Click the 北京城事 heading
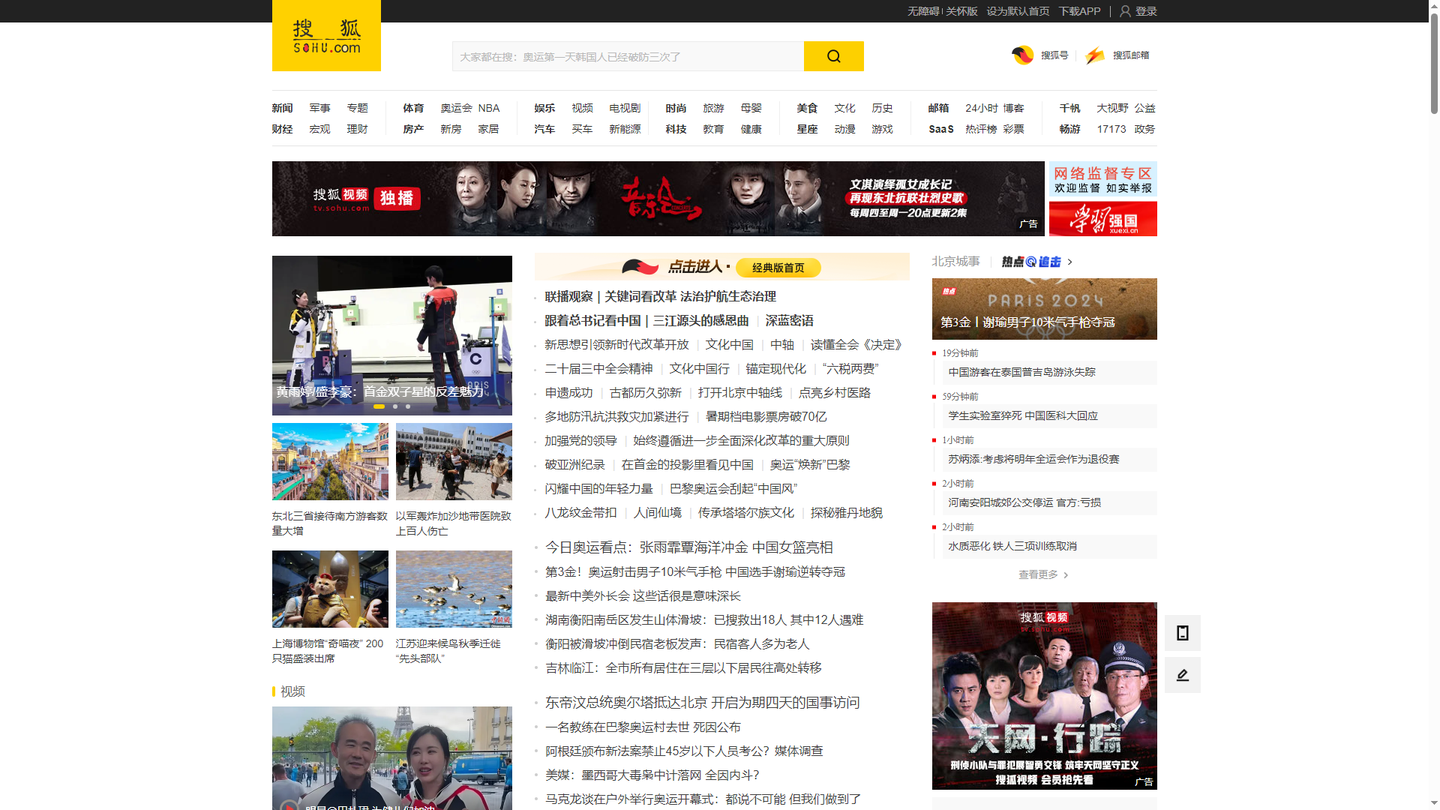 click(956, 261)
